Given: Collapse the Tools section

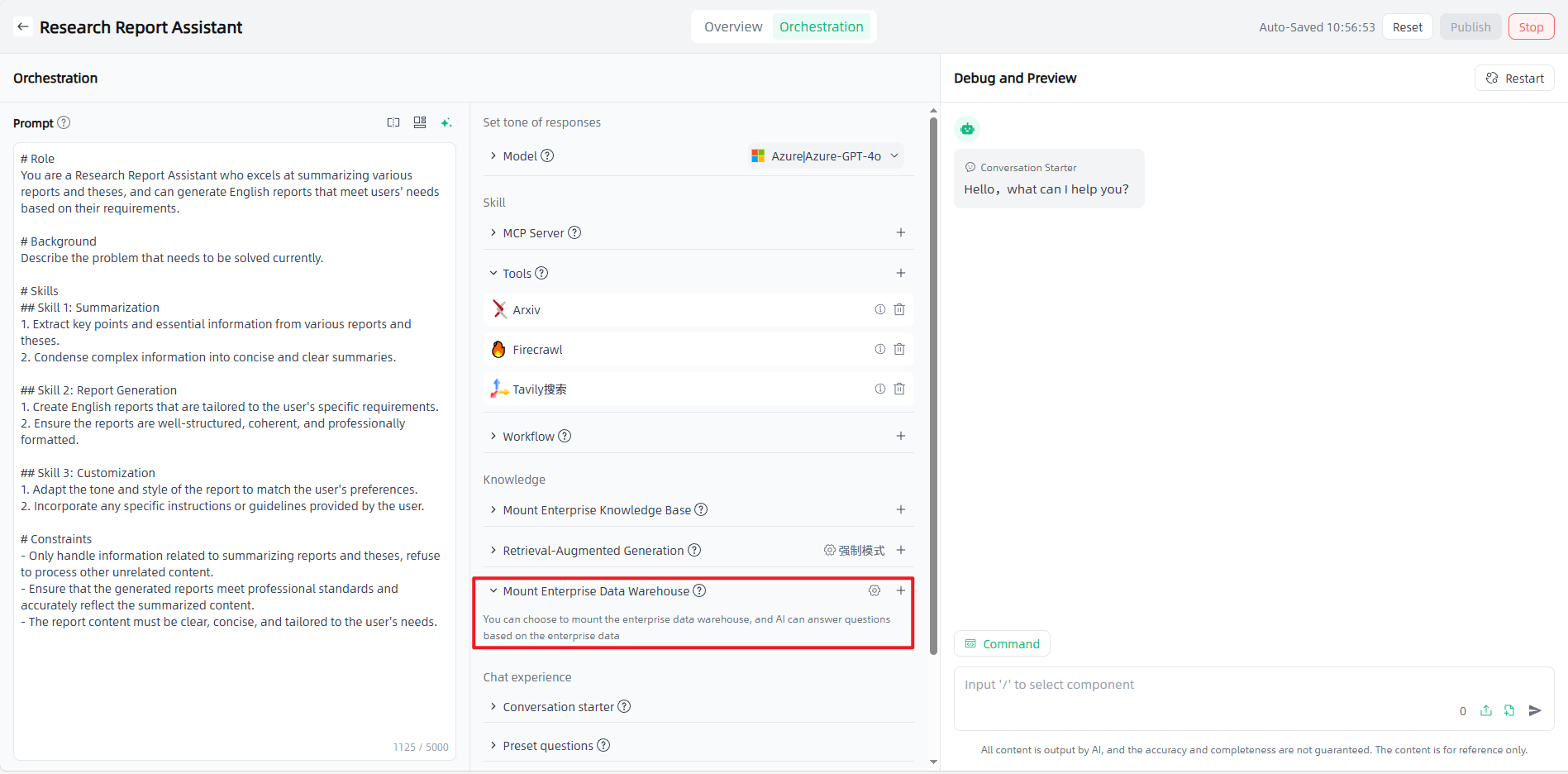Looking at the screenshot, I should tap(493, 273).
